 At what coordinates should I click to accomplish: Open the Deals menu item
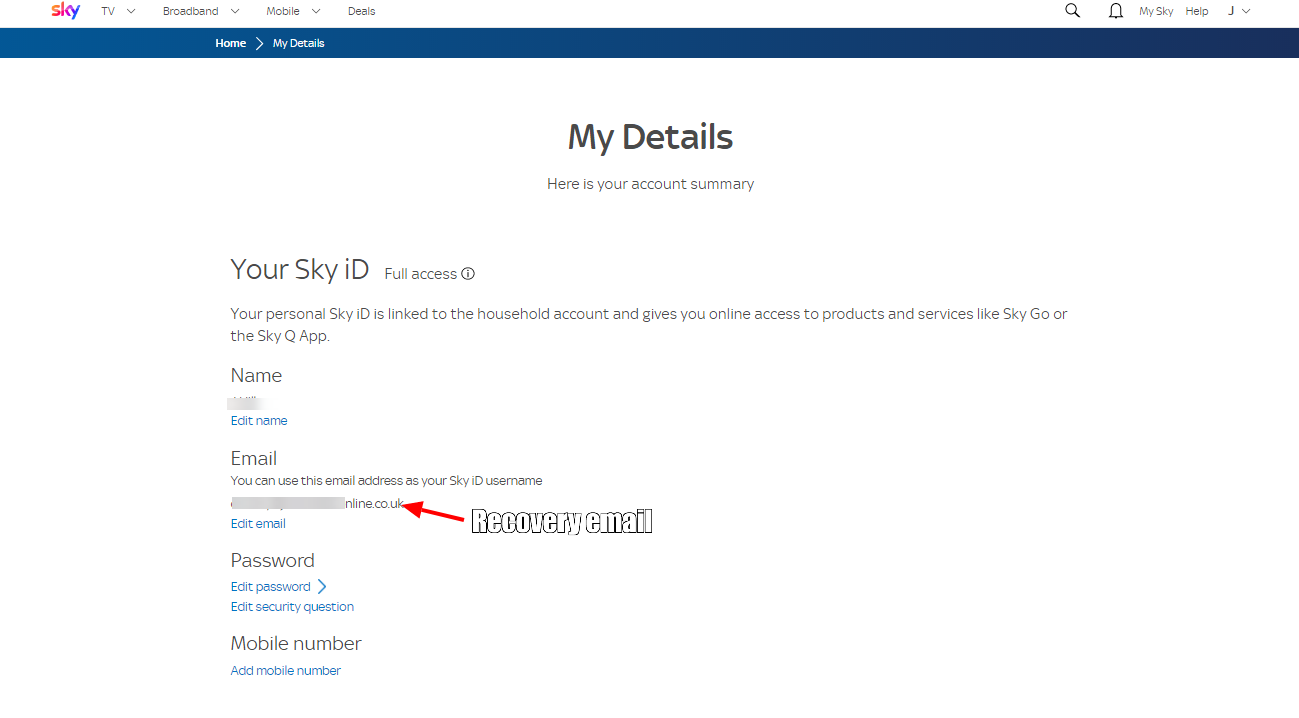pyautogui.click(x=361, y=11)
